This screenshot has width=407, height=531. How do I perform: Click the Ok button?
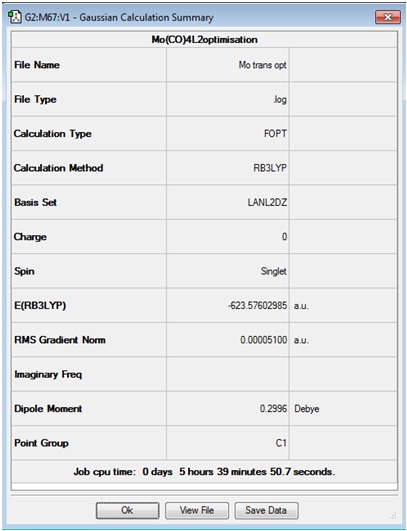click(127, 510)
